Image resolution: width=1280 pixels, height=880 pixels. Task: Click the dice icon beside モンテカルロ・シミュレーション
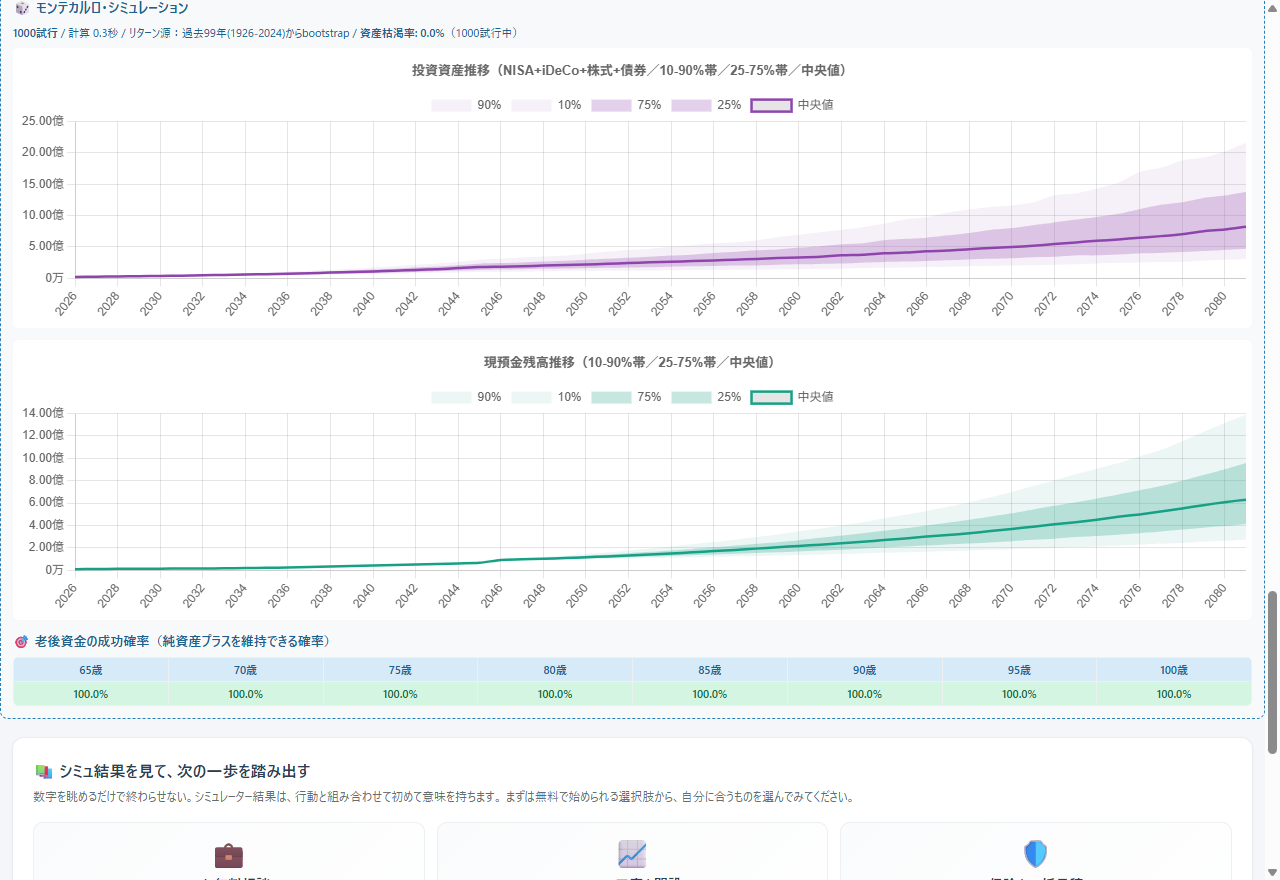22,8
